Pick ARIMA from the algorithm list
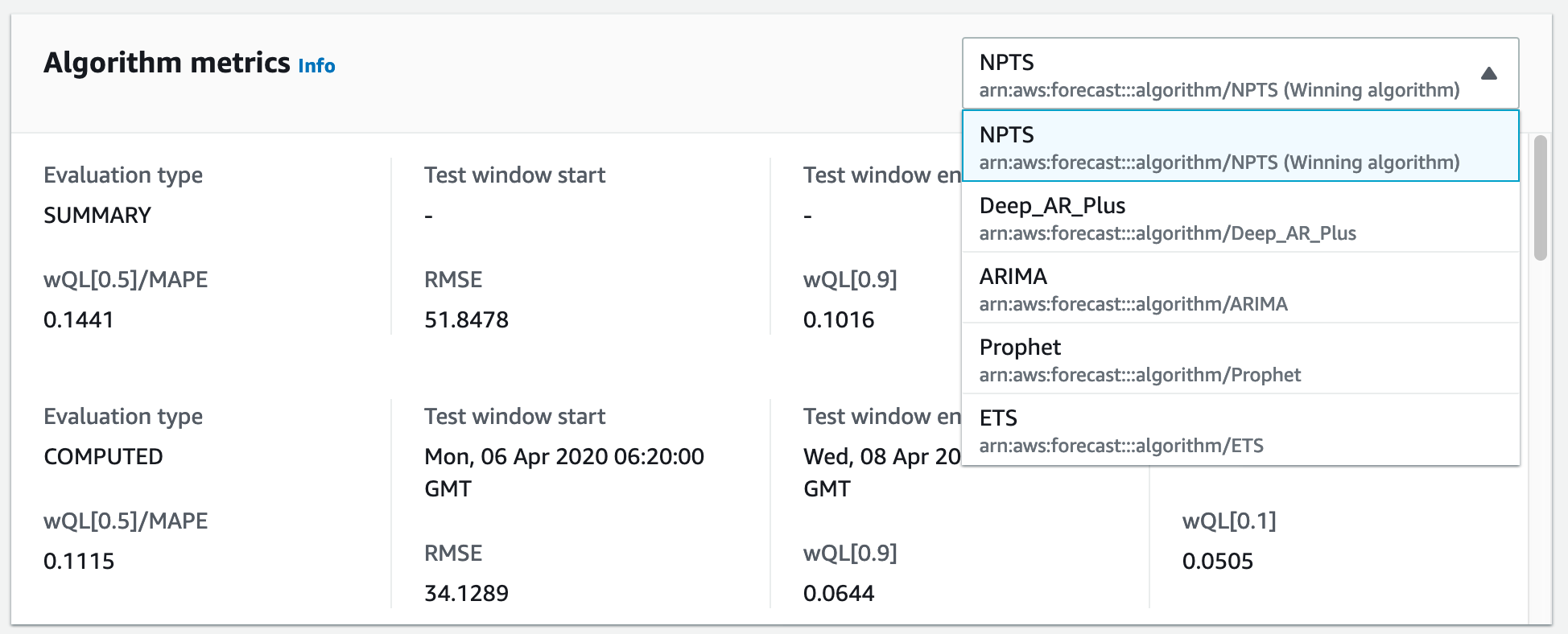 [x=1240, y=288]
